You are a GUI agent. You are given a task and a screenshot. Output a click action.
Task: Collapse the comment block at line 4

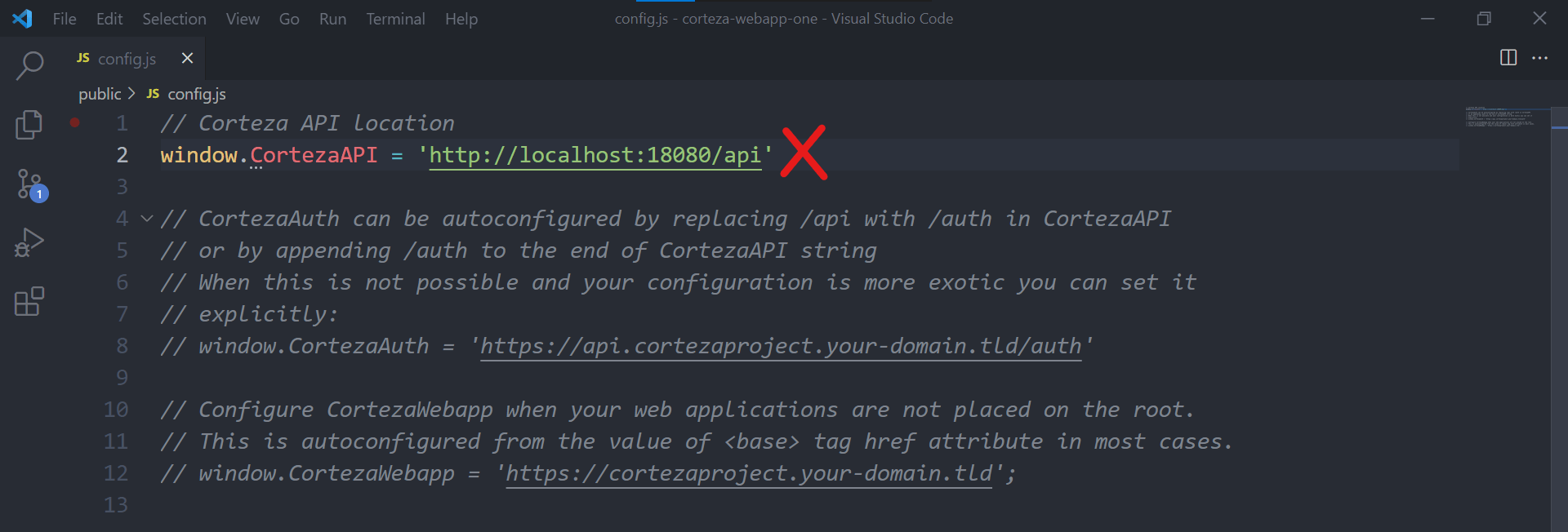click(147, 219)
